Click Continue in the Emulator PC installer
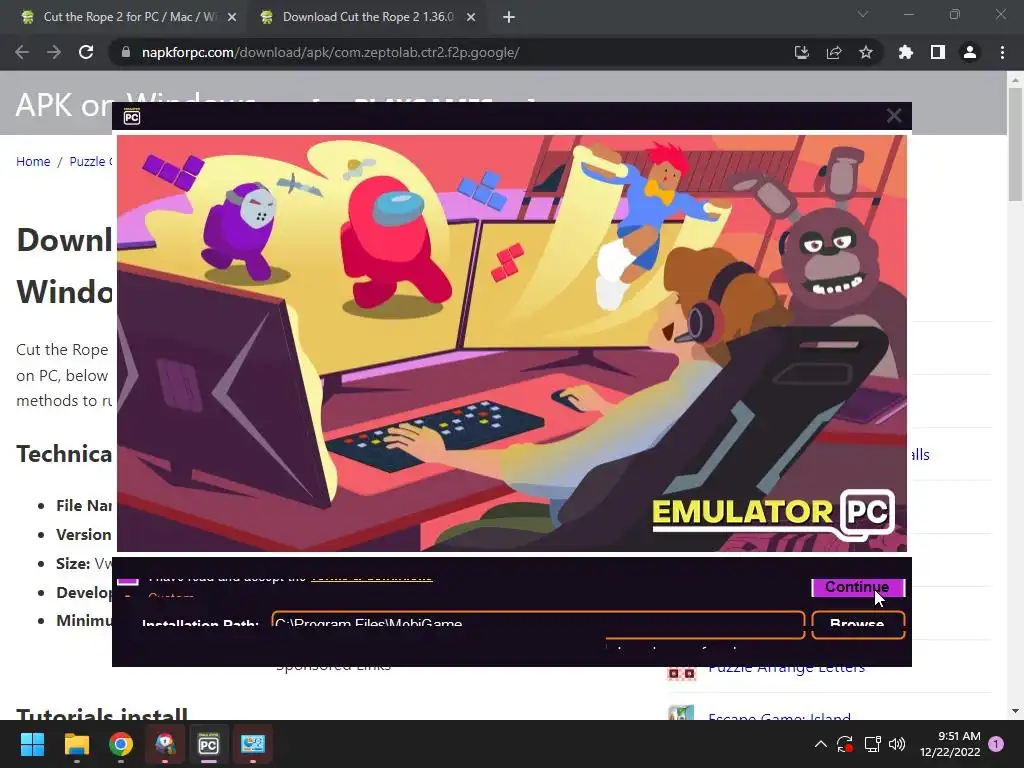Screen dimensions: 1024x768 (x=857, y=587)
